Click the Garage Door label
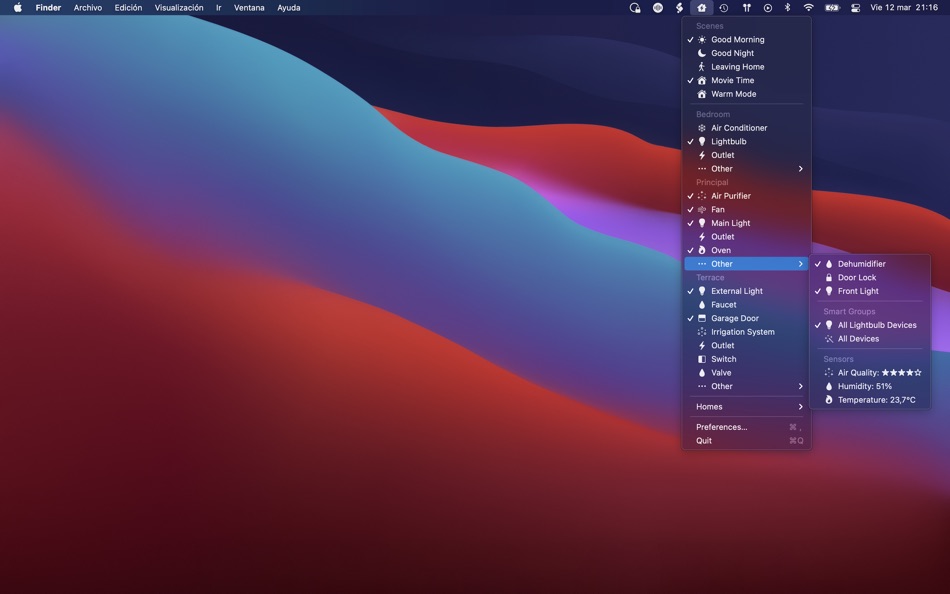Screen dimensions: 950x594 [735, 318]
